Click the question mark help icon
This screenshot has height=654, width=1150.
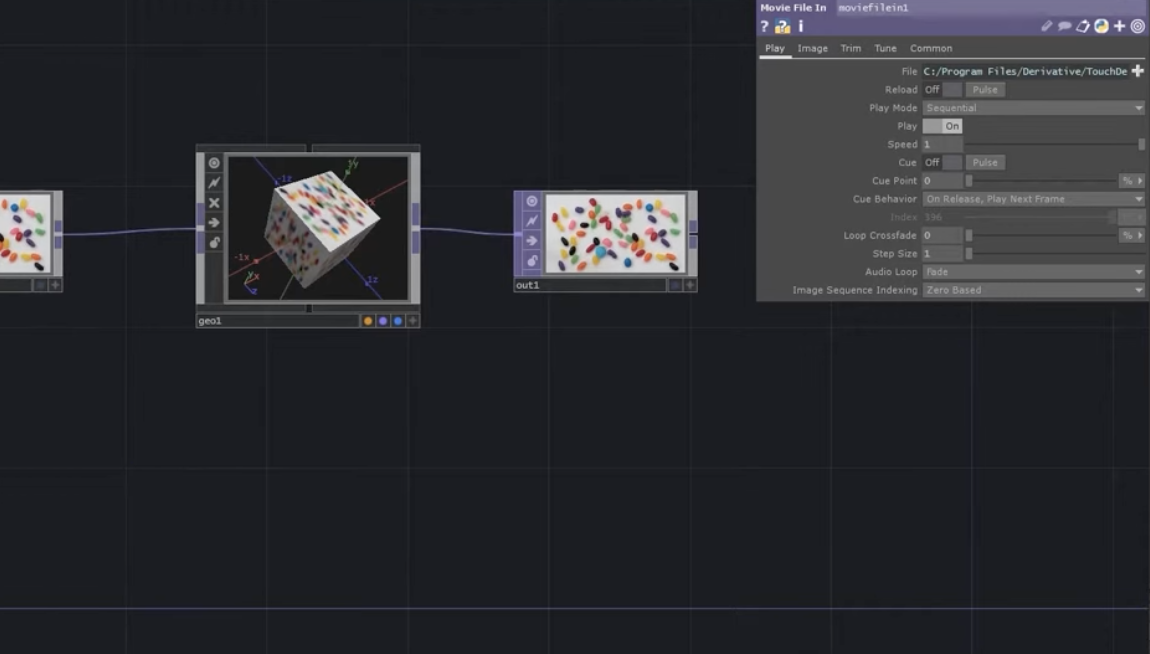764,26
